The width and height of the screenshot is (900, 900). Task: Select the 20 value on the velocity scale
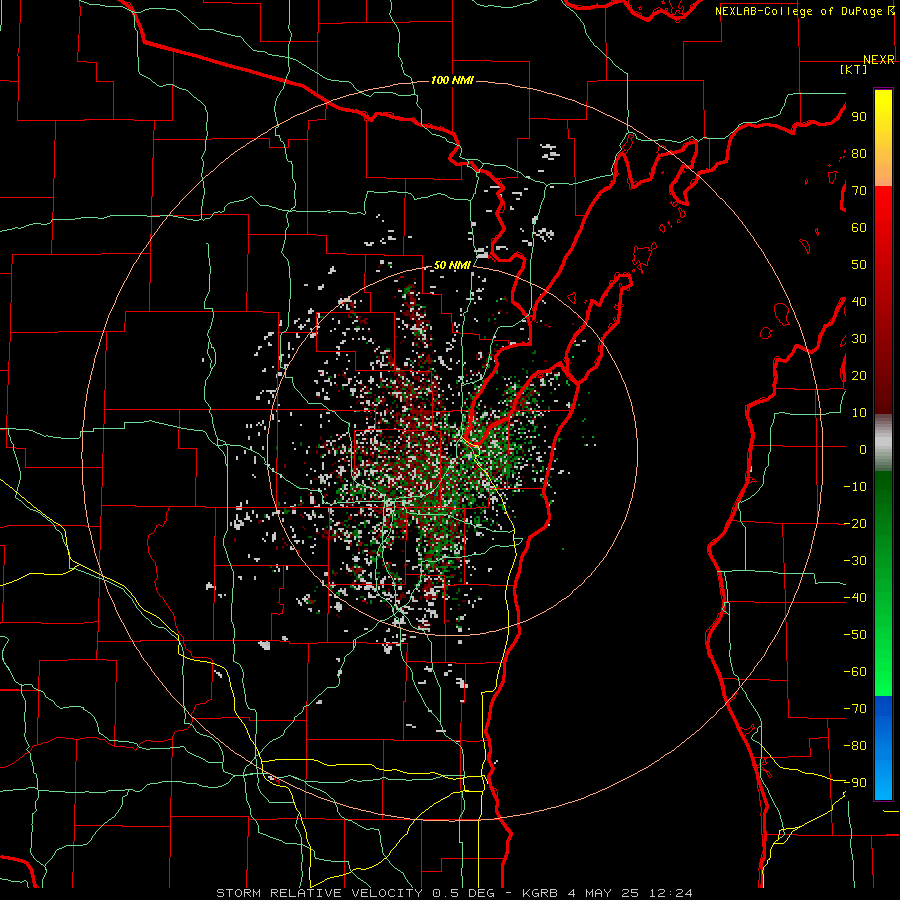pos(859,375)
